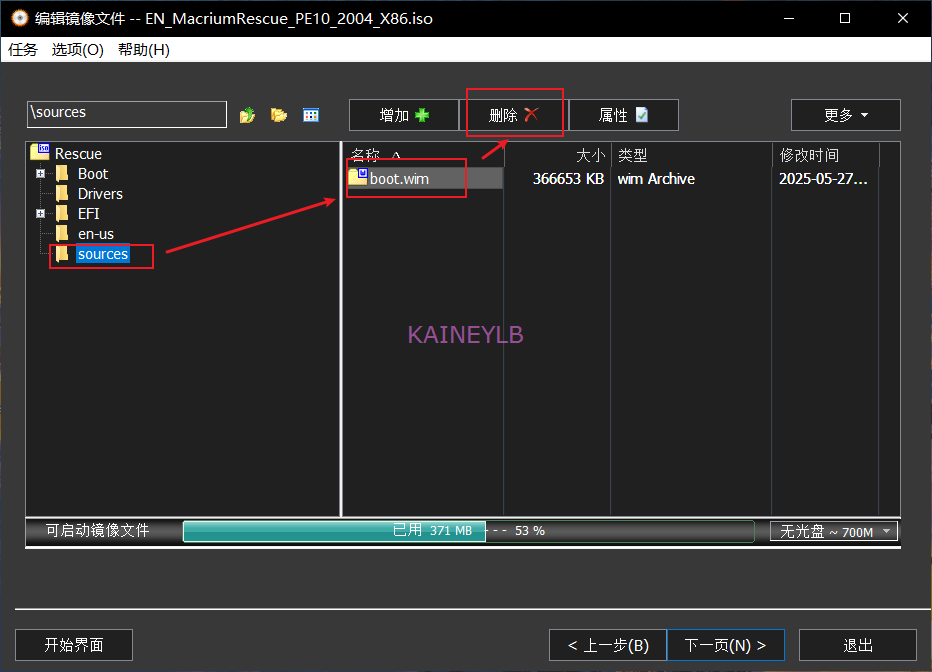Click the boot.wim file name
Screen dimensions: 932x672
399,178
